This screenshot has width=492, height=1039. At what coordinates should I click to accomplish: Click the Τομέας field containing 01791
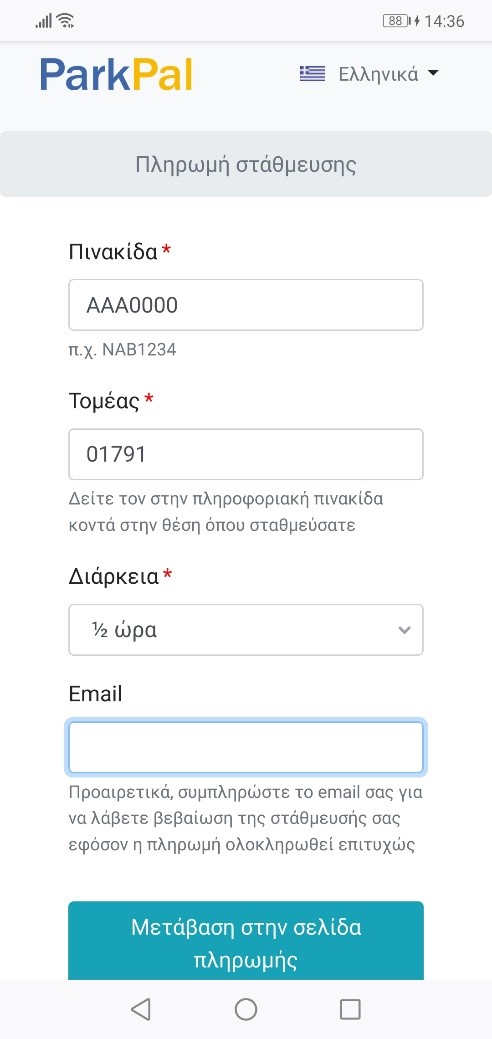[246, 454]
